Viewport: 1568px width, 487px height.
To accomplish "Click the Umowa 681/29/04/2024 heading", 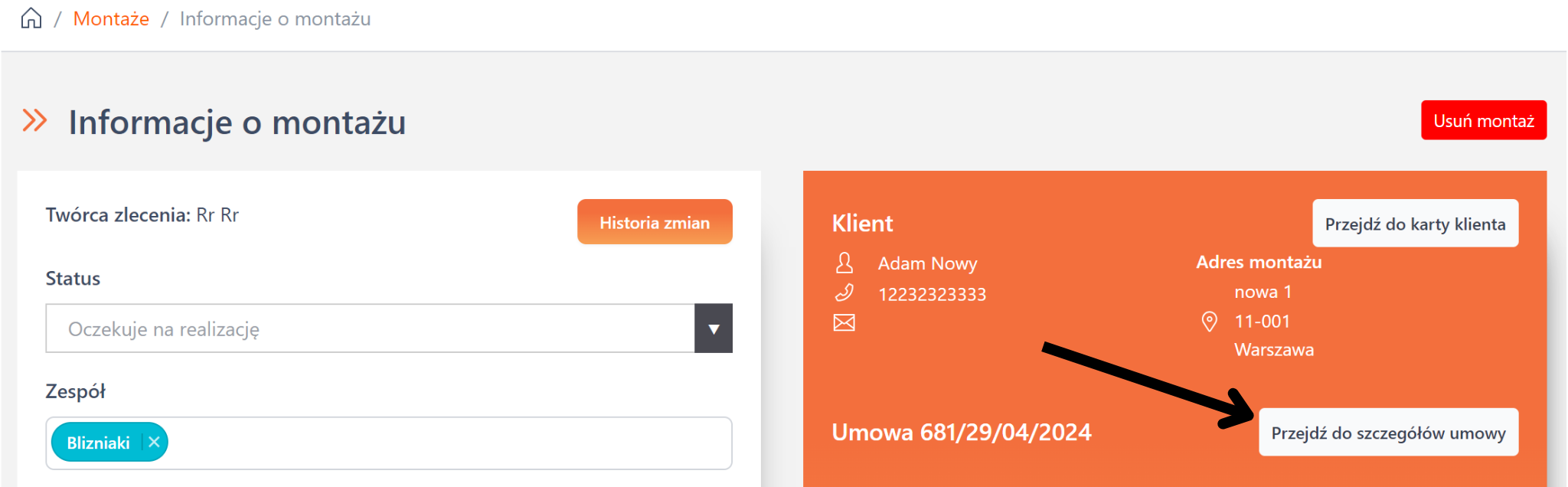I will click(962, 433).
